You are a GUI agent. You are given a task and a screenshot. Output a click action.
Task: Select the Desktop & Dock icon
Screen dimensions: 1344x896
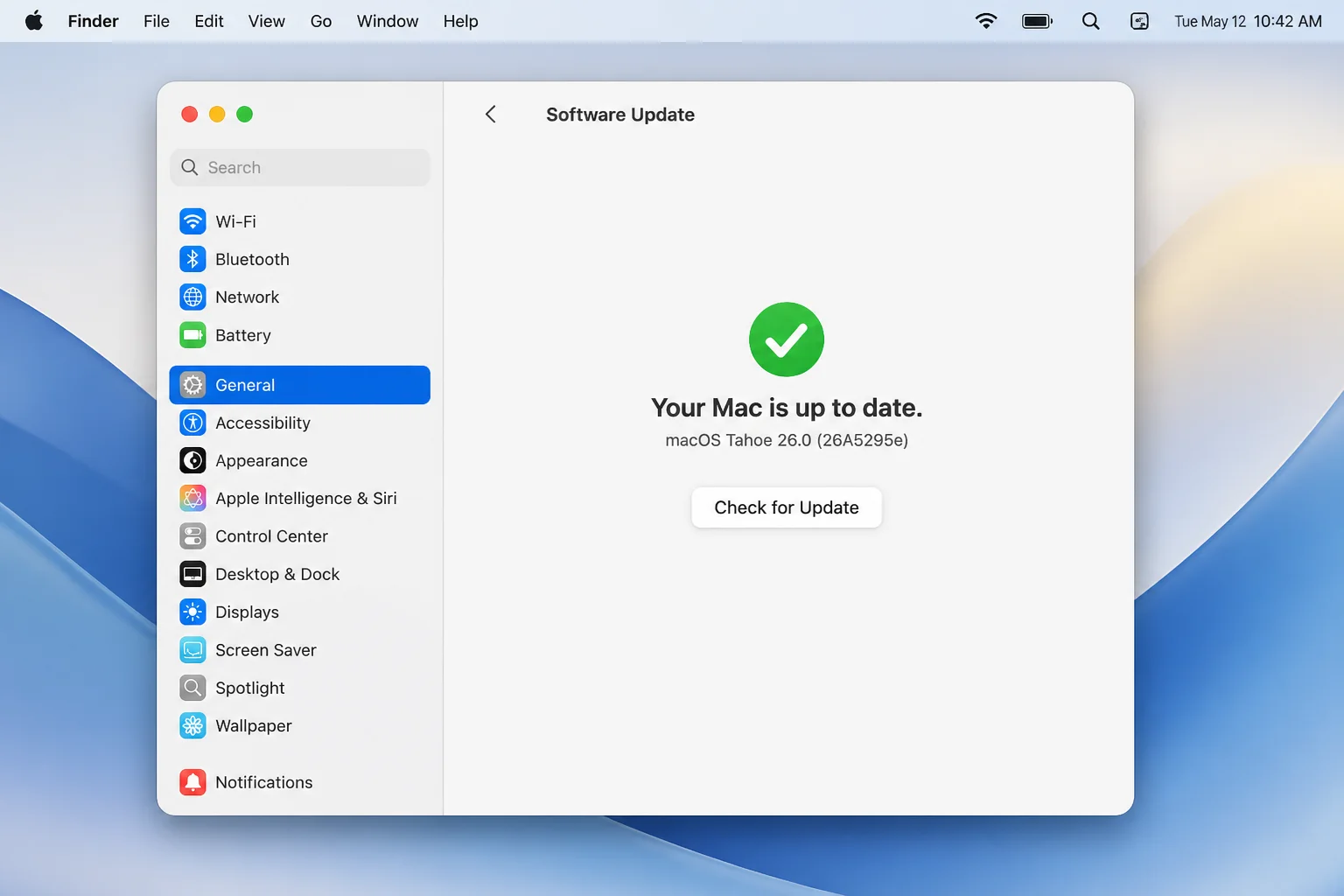[192, 574]
